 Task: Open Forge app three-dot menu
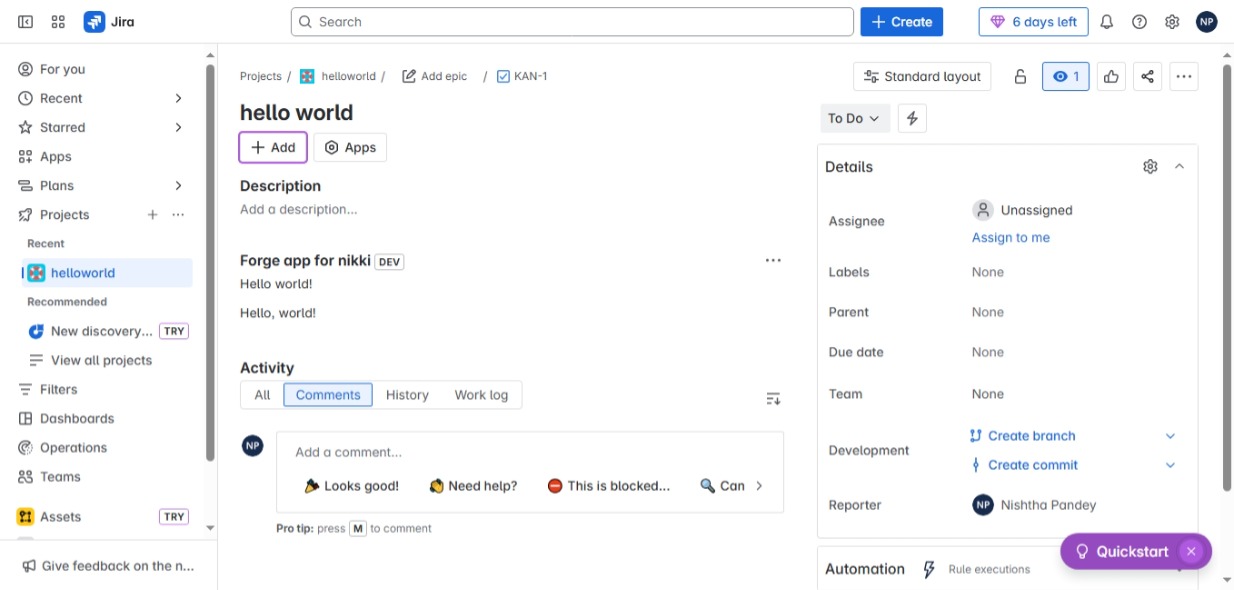pos(773,260)
